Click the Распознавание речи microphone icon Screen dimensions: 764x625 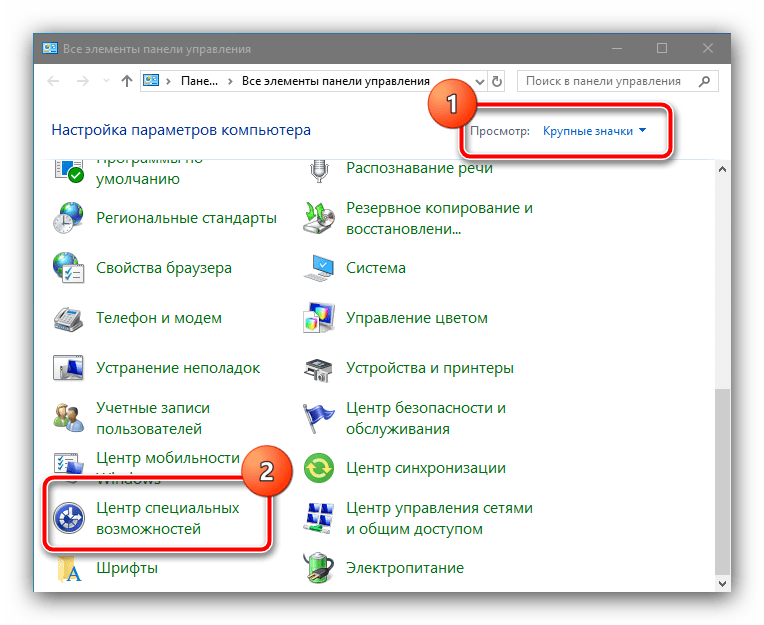point(319,170)
